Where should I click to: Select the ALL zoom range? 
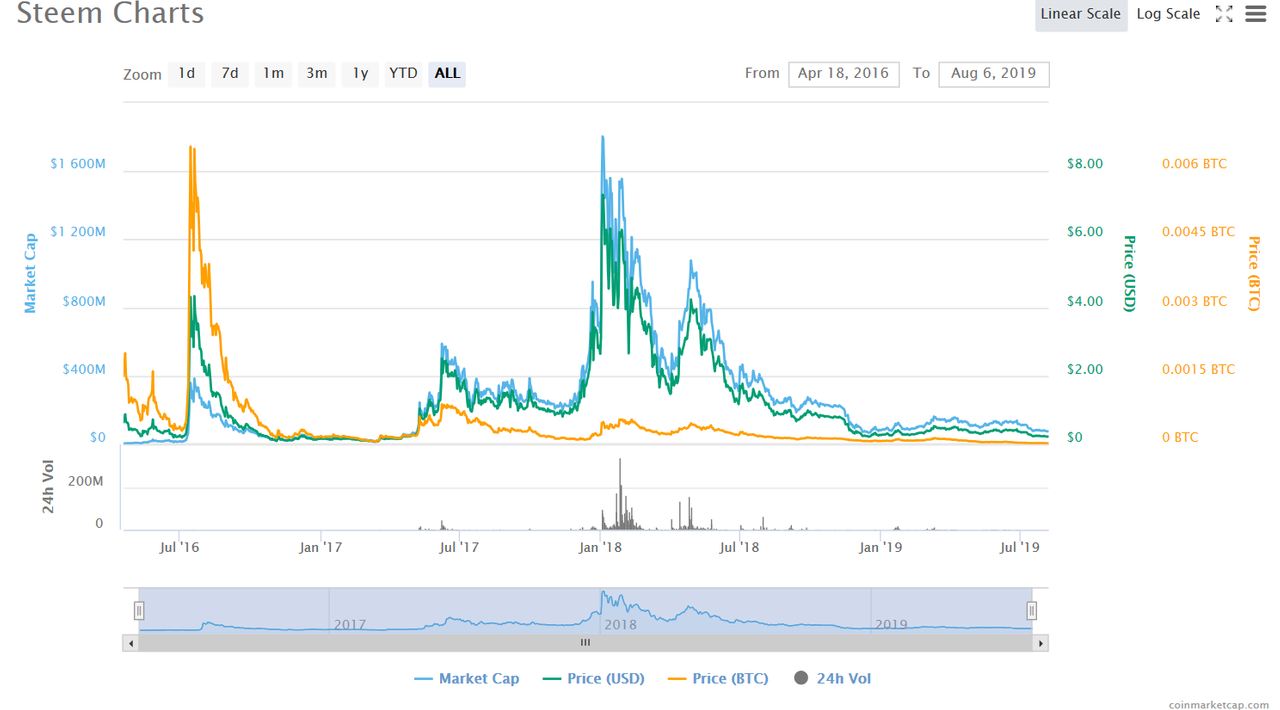click(447, 73)
